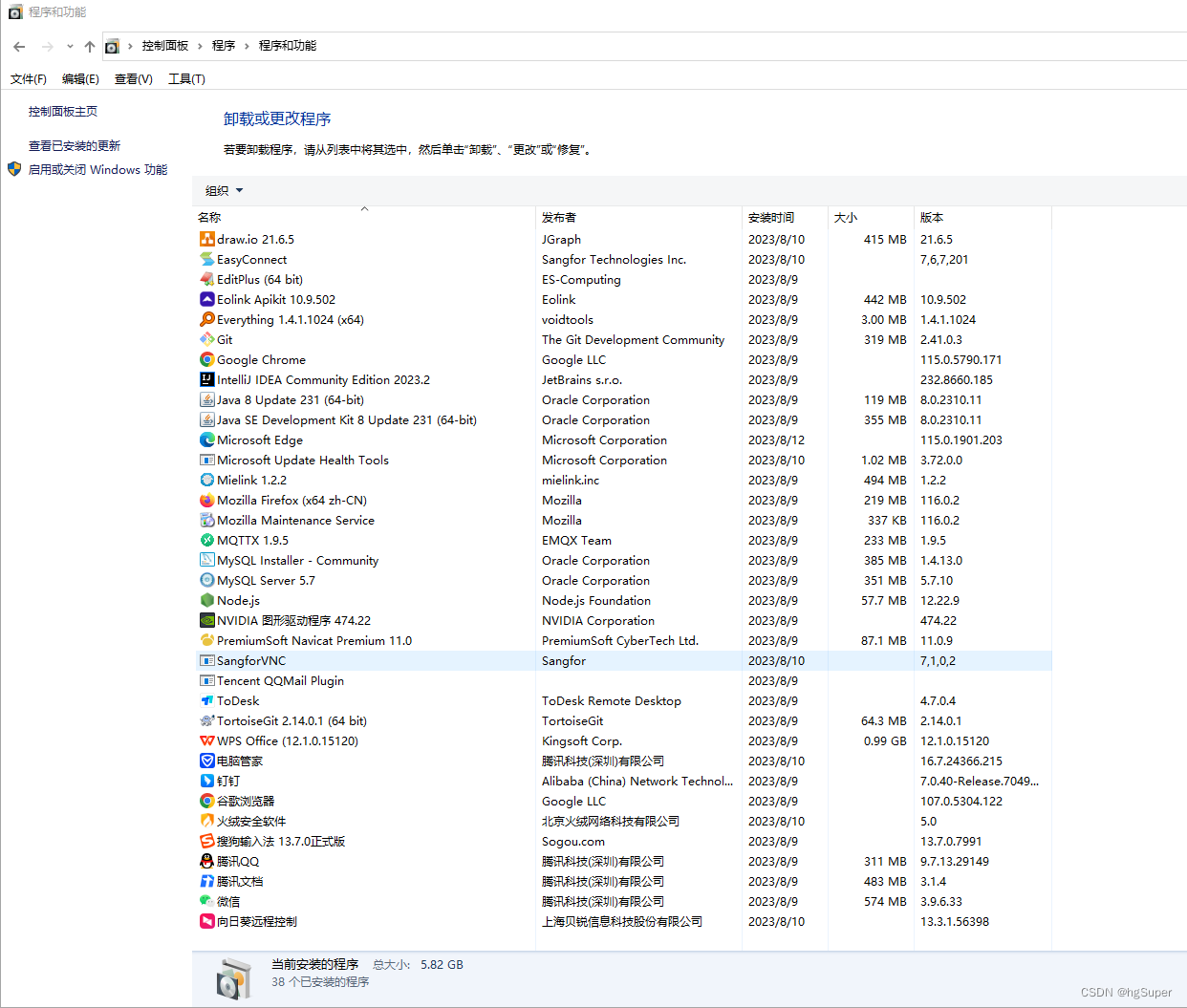Click the Git program icon
The image size is (1187, 1008).
(205, 339)
